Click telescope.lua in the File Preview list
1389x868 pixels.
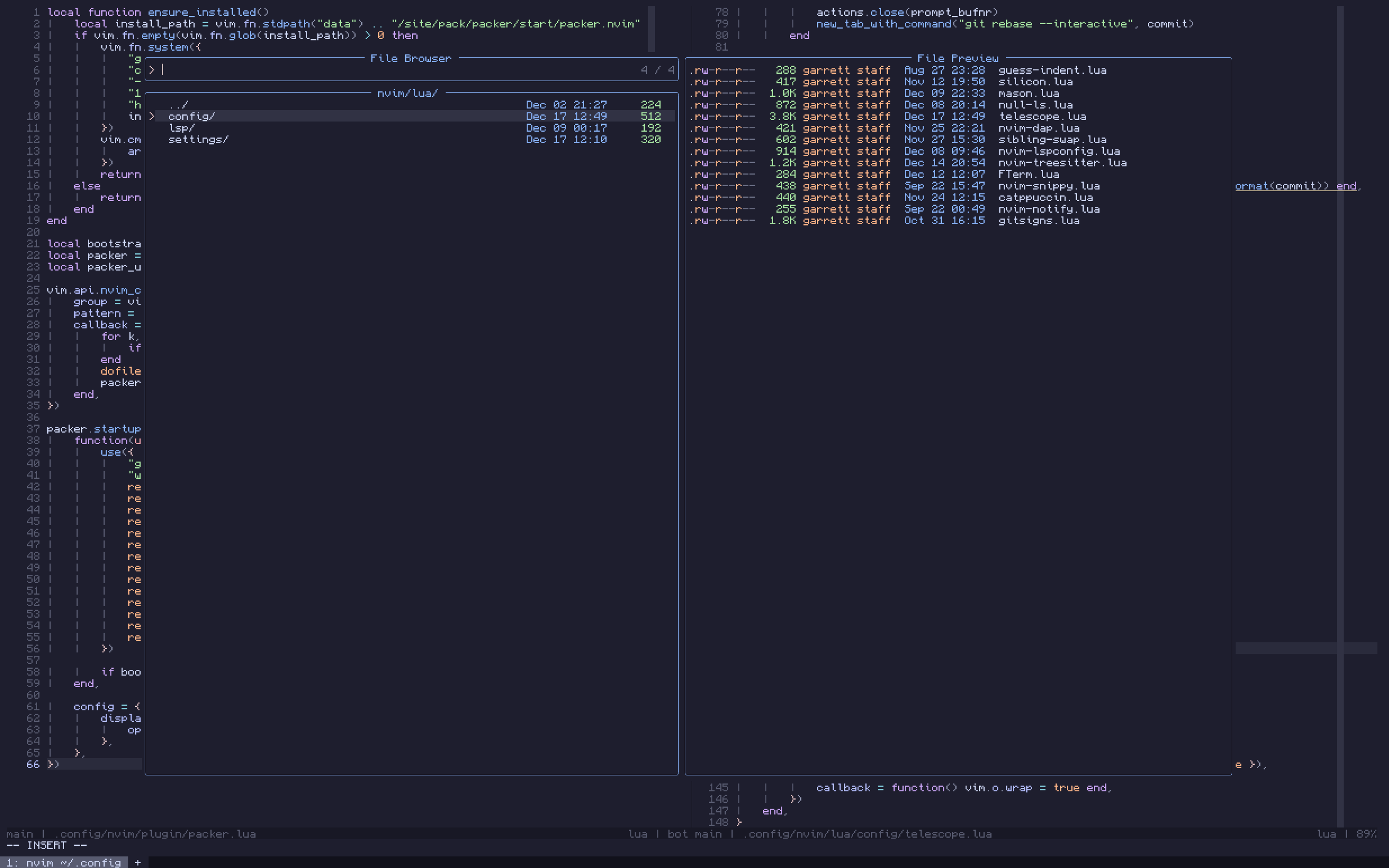click(1042, 117)
